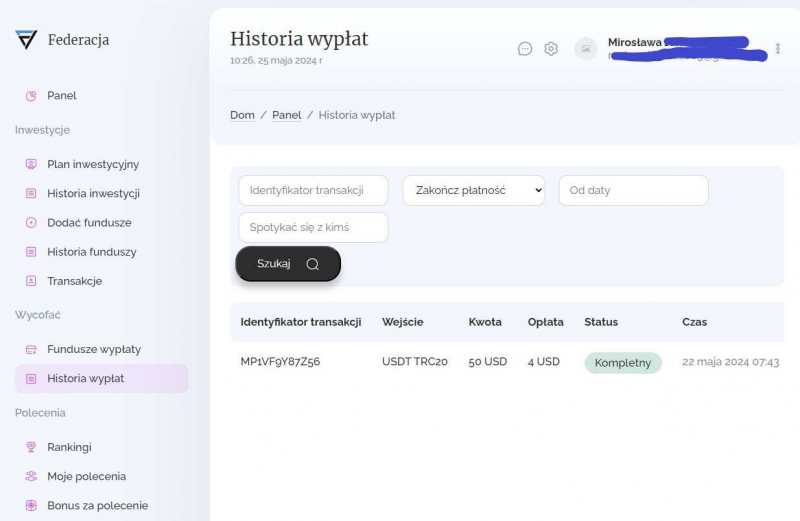
Task: Open Historia inwestycji in sidebar
Action: coord(93,193)
